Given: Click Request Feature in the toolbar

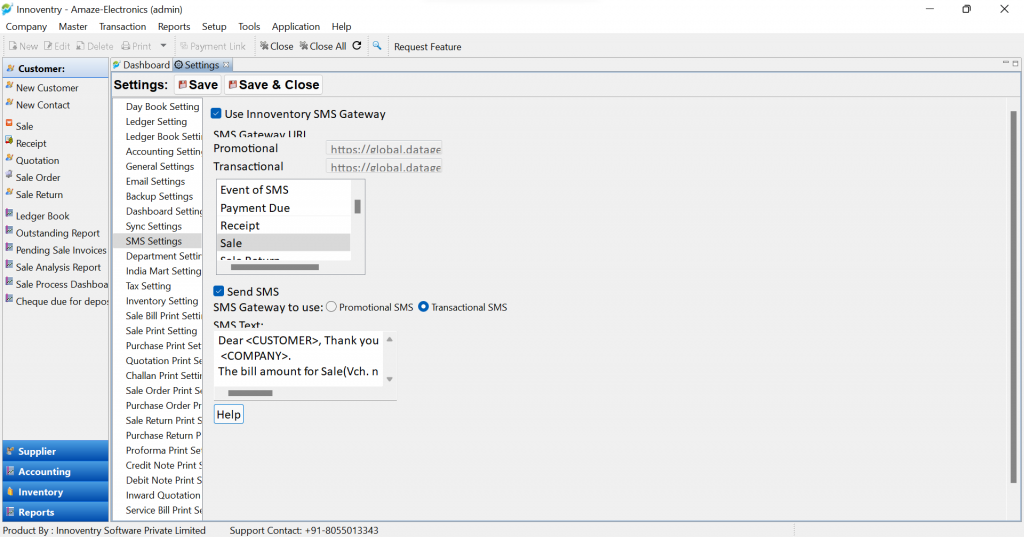Looking at the screenshot, I should coord(427,47).
